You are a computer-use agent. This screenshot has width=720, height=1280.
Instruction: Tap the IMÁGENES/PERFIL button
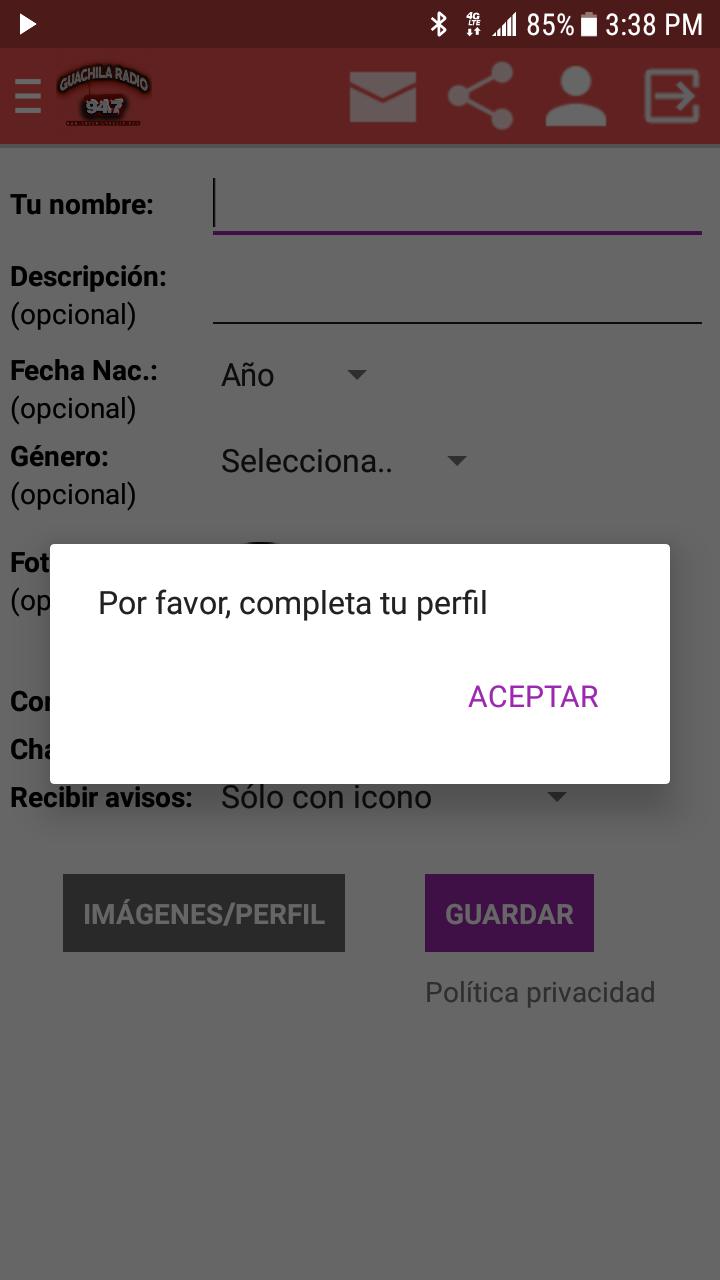pos(204,913)
